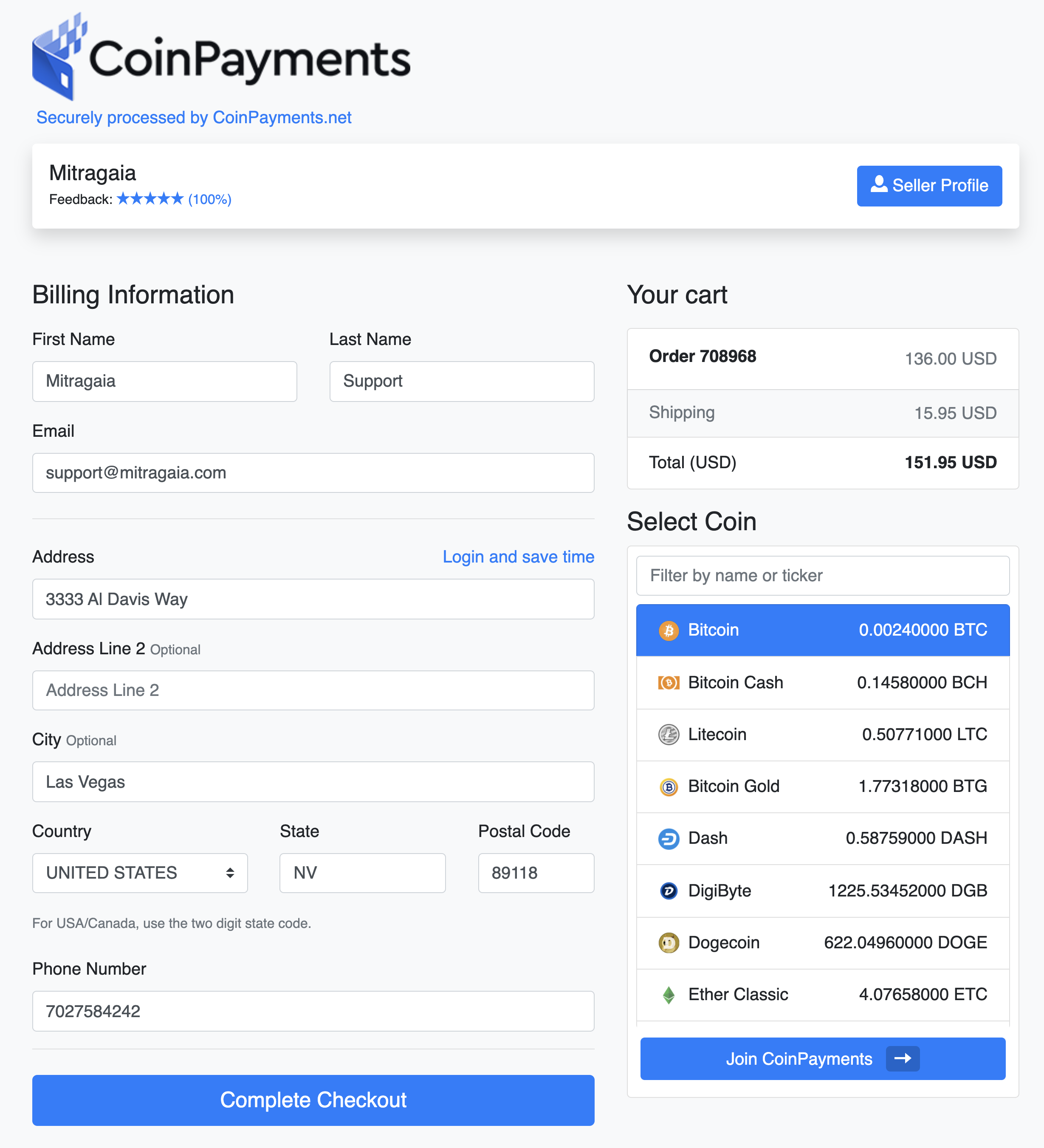Click the DigiByte coin icon
Image resolution: width=1044 pixels, height=1148 pixels.
(668, 891)
